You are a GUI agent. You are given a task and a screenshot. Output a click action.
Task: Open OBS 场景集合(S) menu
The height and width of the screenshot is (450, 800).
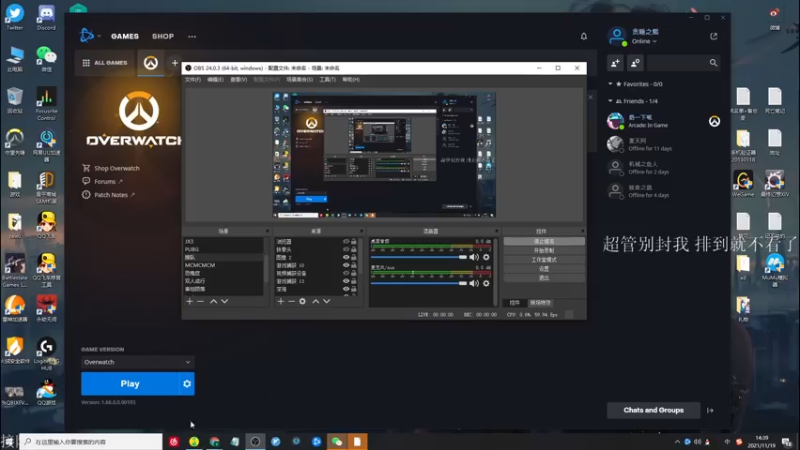click(299, 80)
